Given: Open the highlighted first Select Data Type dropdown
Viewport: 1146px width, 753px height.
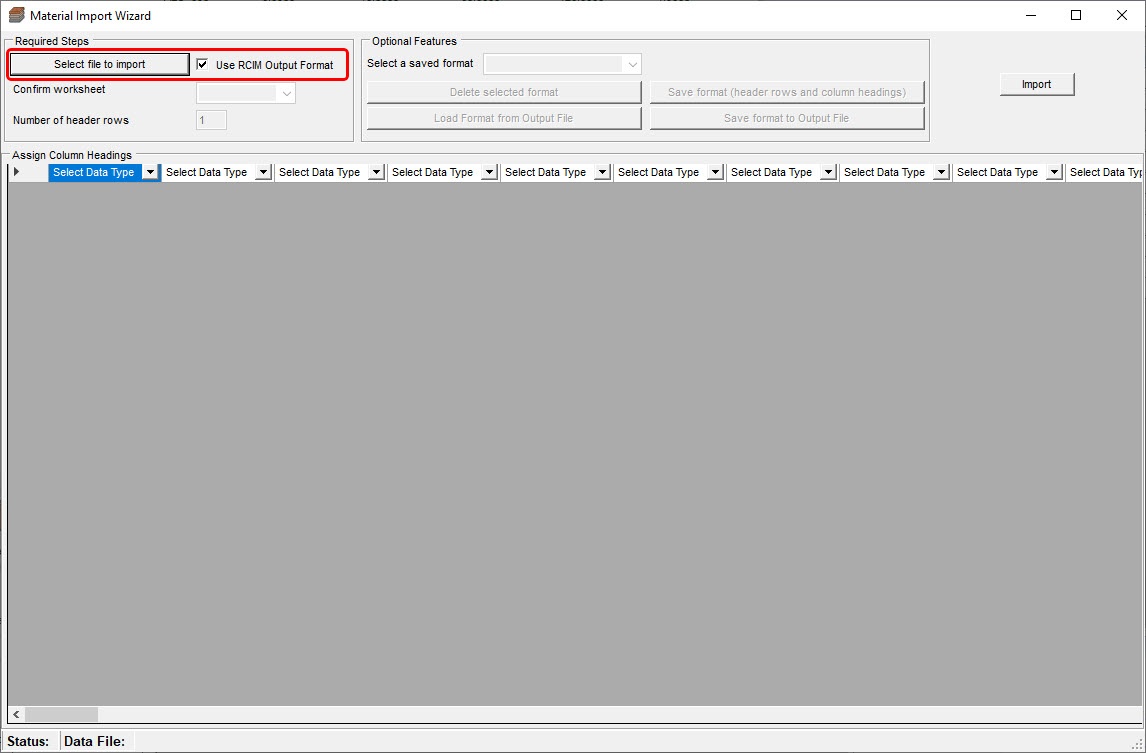Looking at the screenshot, I should click(x=150, y=171).
